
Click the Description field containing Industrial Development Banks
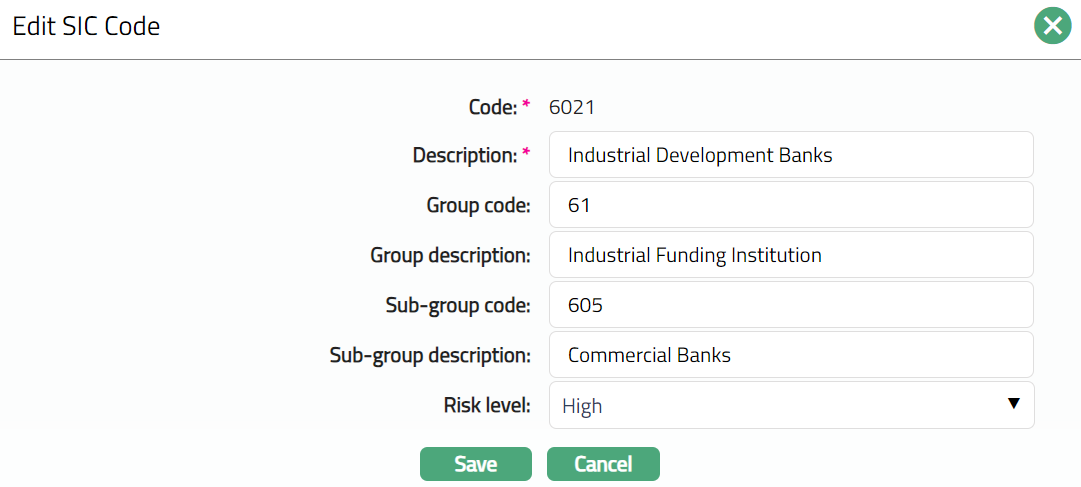point(790,155)
